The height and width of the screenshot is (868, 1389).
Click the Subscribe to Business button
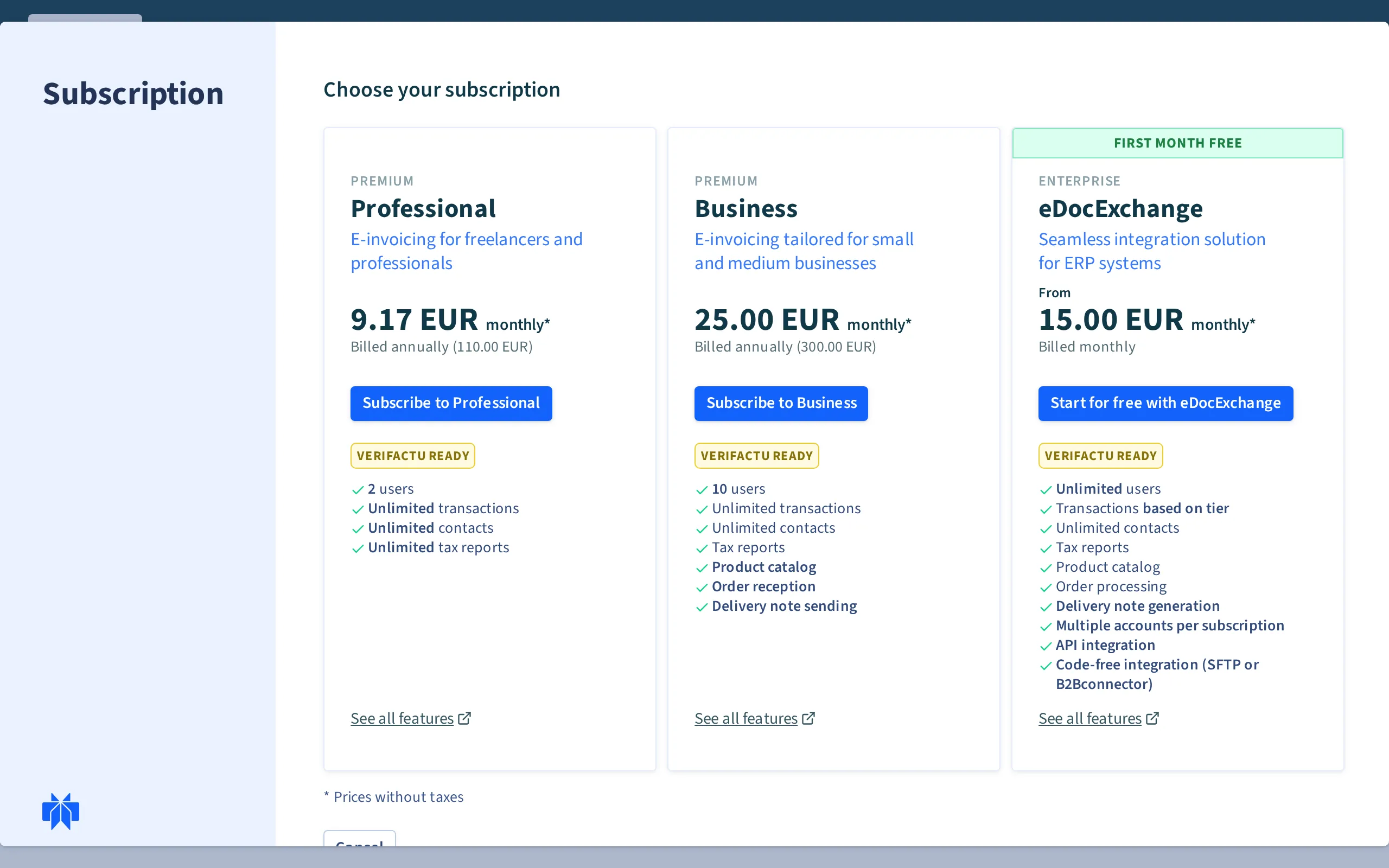point(781,403)
